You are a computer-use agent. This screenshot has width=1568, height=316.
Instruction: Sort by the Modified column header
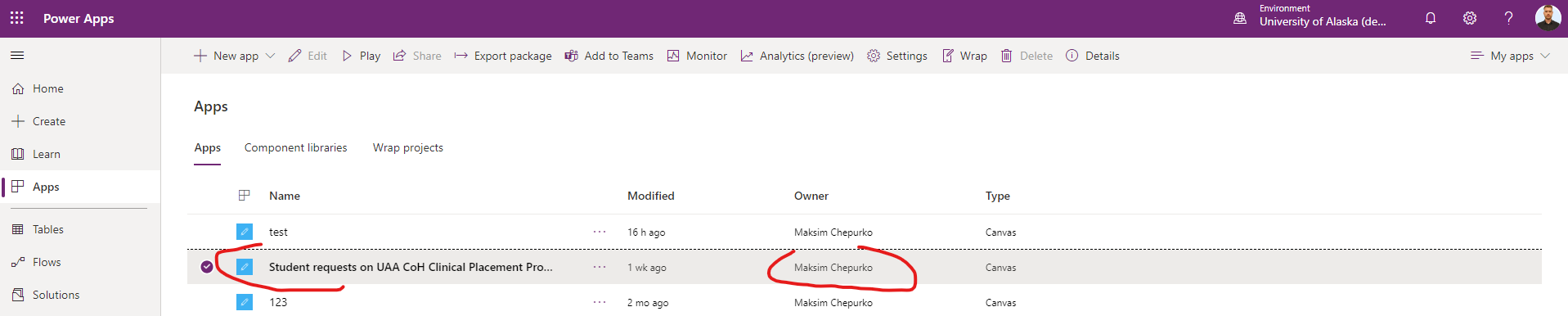tap(651, 196)
